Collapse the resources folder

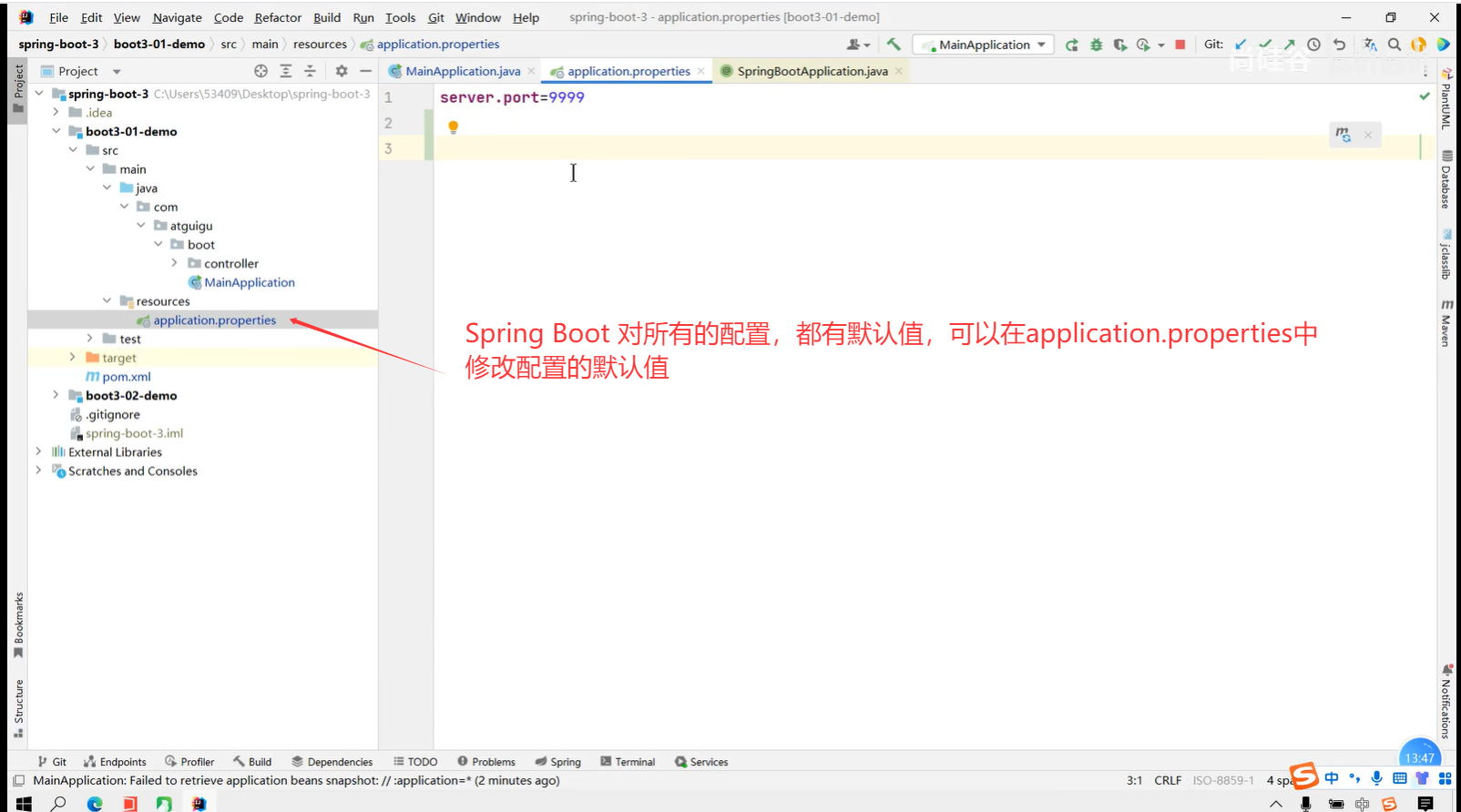coord(107,300)
